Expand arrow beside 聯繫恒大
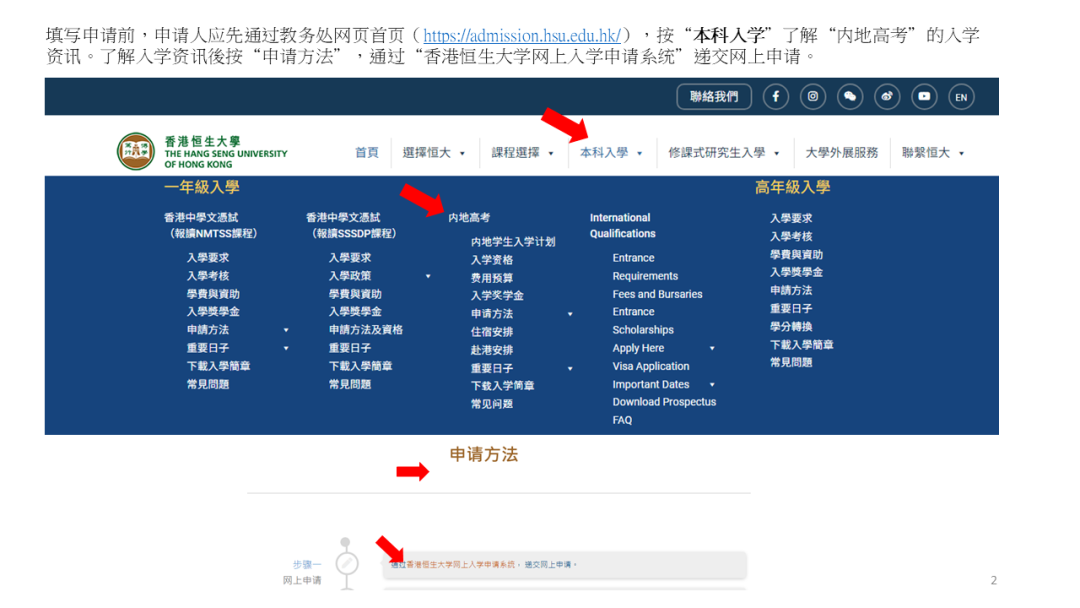1080x608 pixels. tap(962, 154)
